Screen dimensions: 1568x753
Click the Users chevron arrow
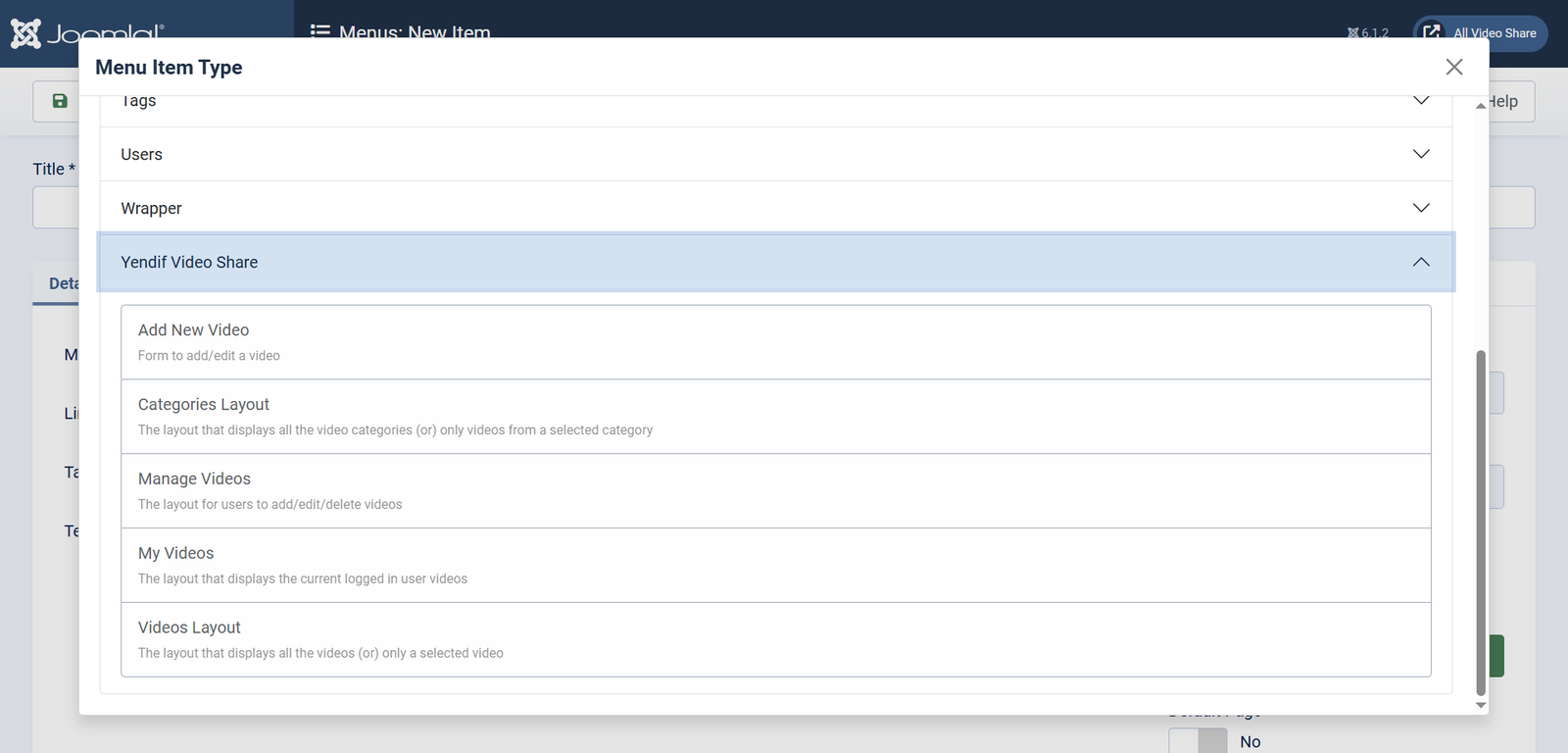point(1421,154)
